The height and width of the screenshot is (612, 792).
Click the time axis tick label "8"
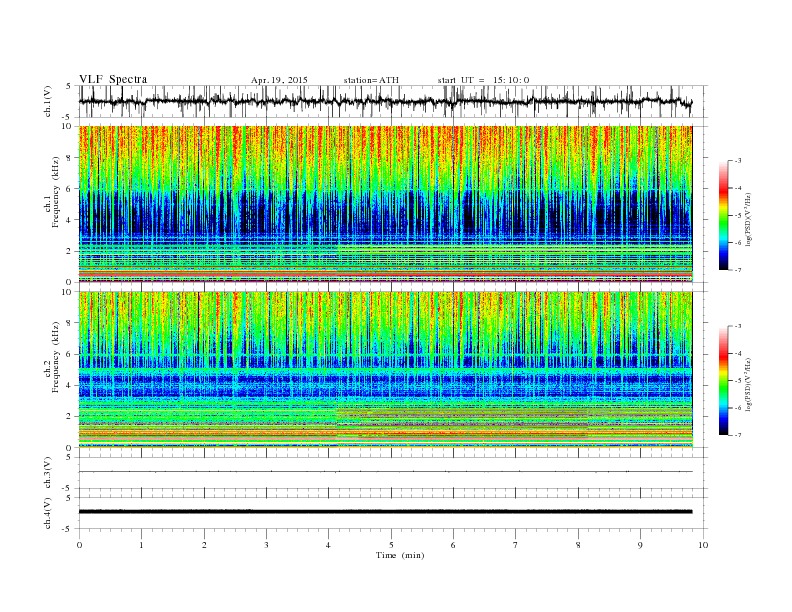(578, 545)
